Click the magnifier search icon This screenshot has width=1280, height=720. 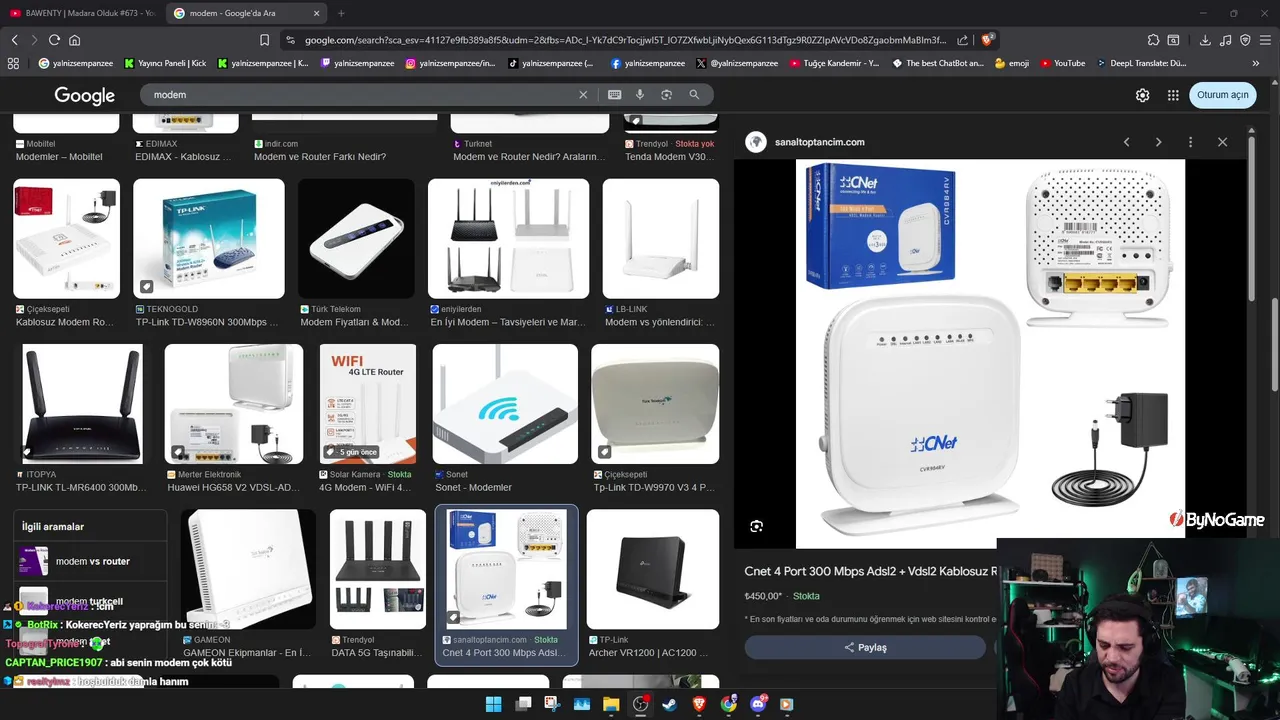(694, 95)
